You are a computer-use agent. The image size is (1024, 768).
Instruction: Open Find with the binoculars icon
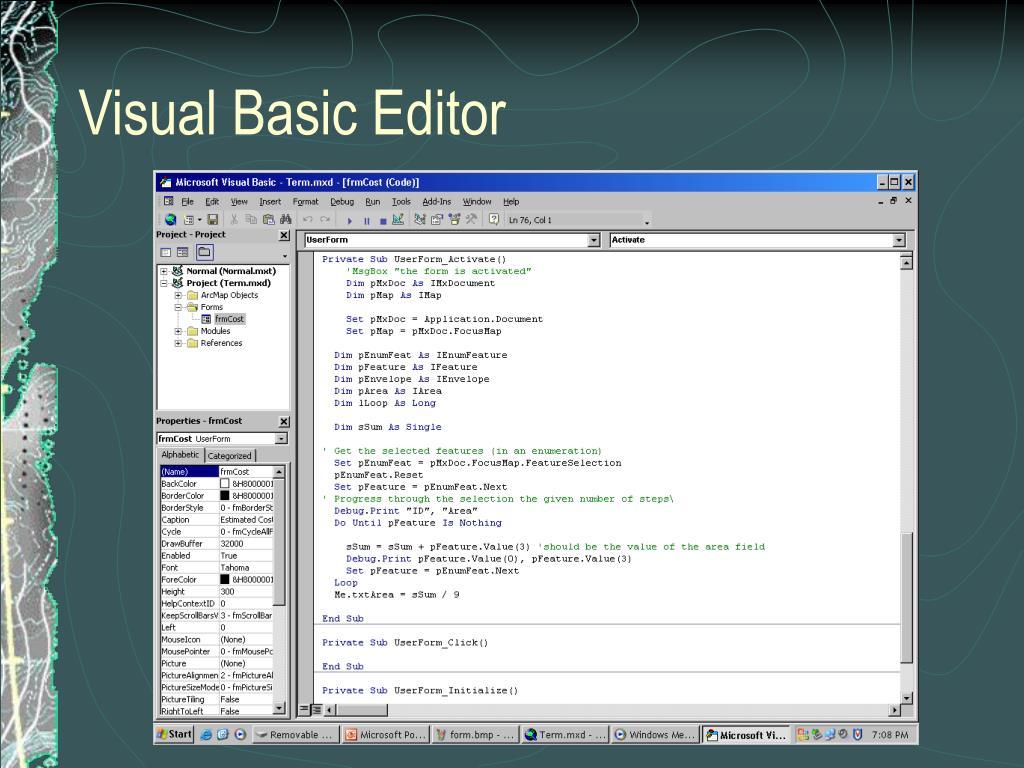tap(285, 220)
